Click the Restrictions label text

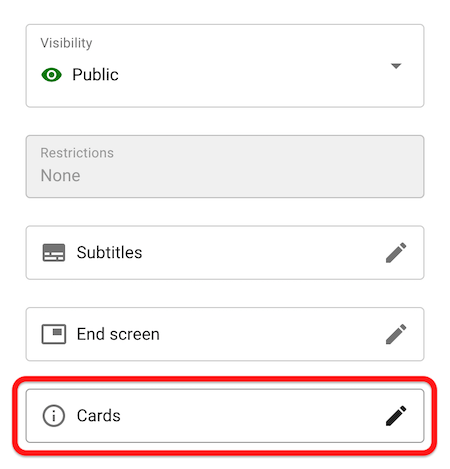(77, 153)
